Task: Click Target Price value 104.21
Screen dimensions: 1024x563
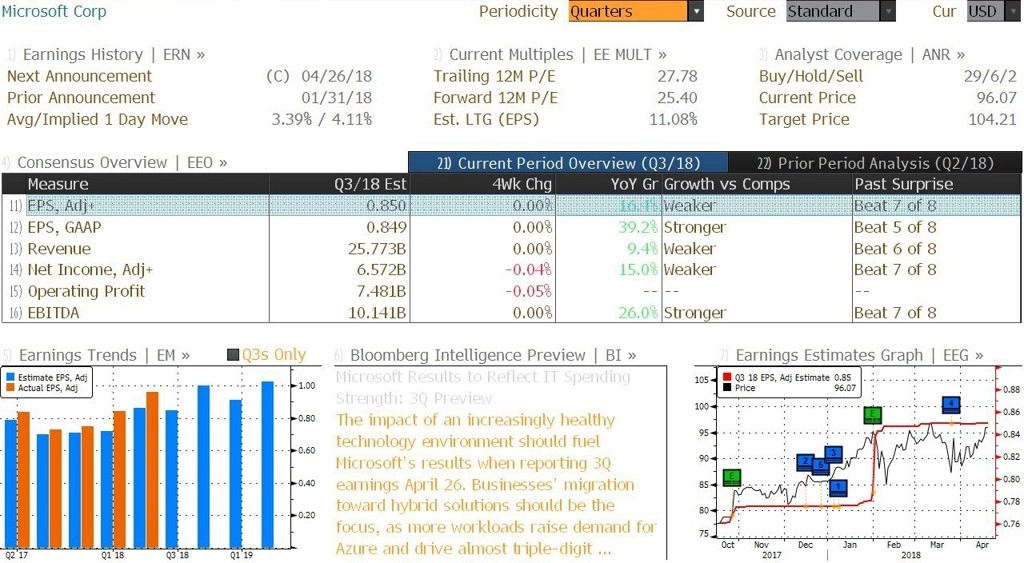Action: pos(992,119)
